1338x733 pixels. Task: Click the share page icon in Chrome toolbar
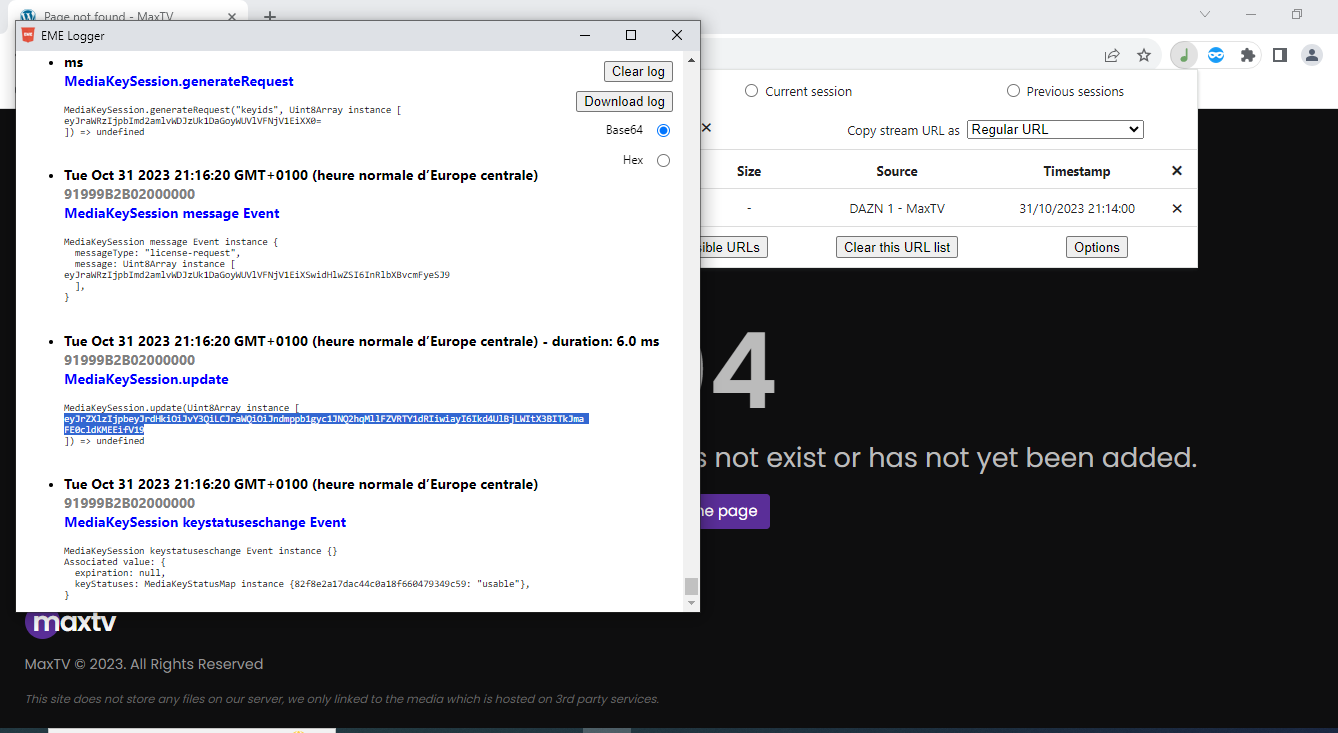[1111, 55]
